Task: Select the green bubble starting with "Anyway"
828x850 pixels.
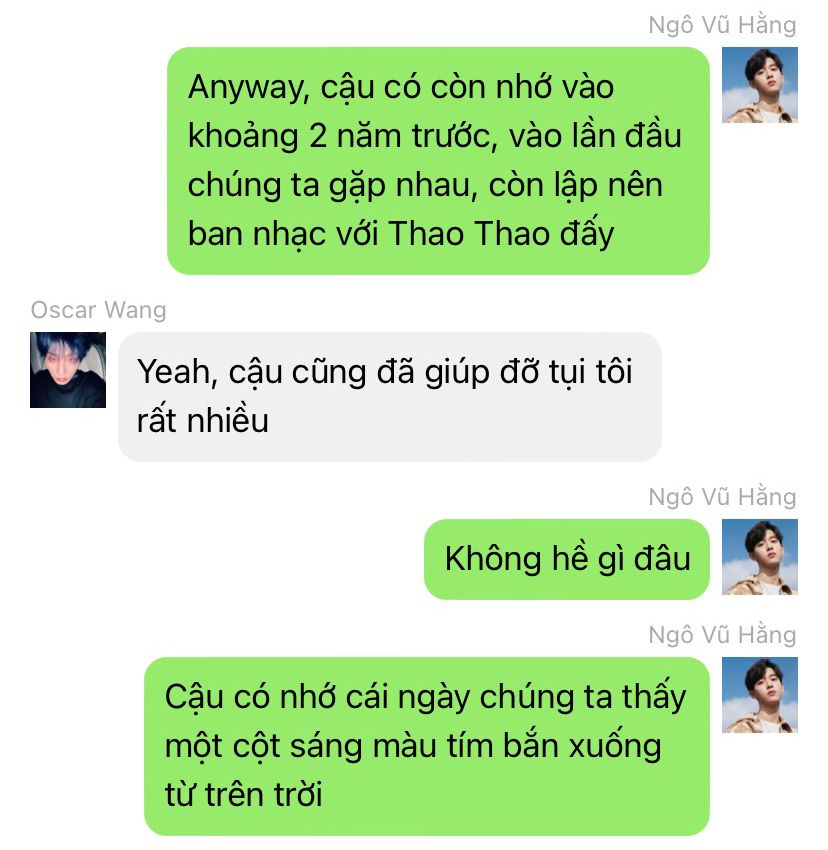Action: click(x=438, y=161)
